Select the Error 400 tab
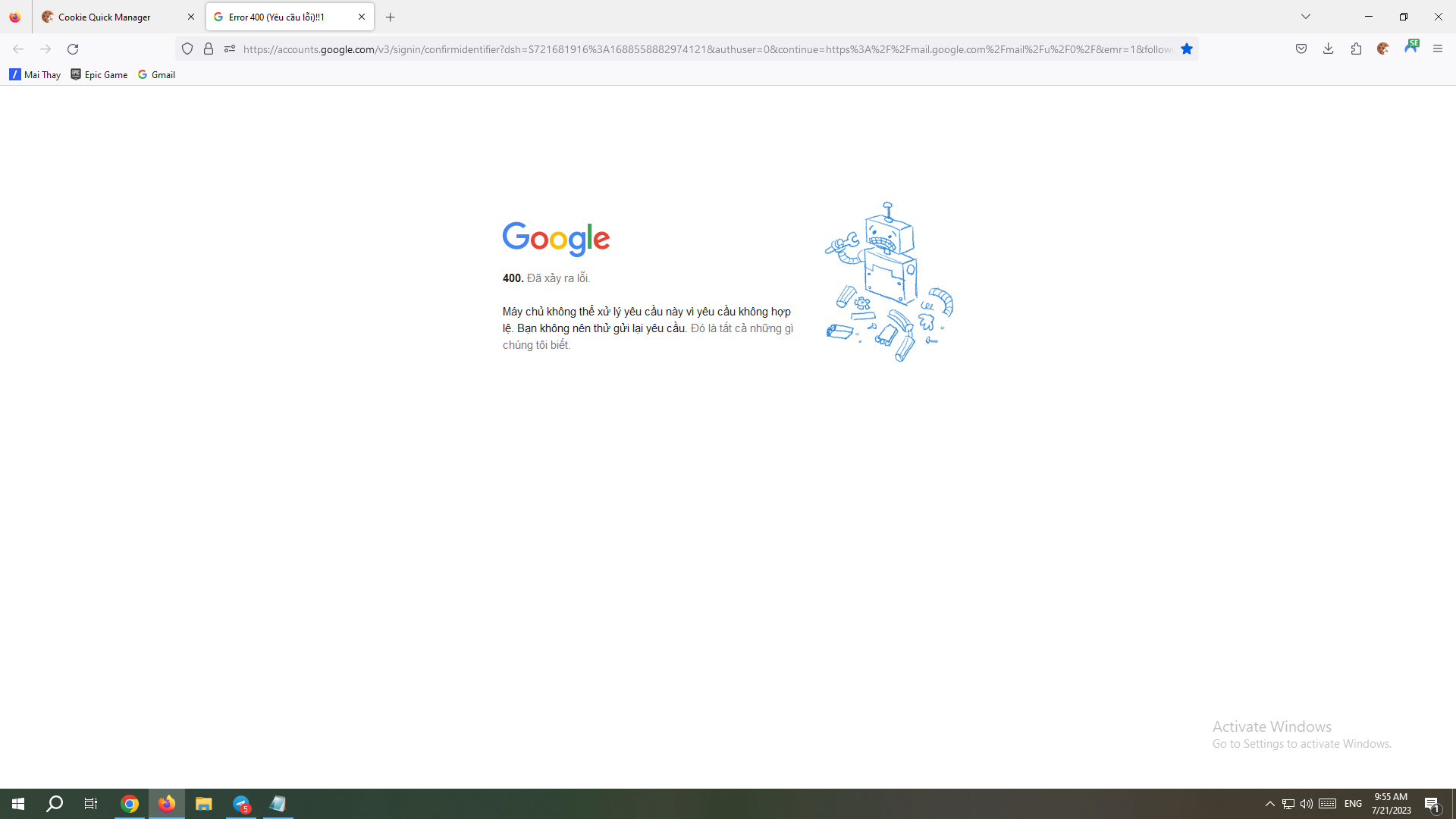The height and width of the screenshot is (819, 1456). click(x=290, y=17)
